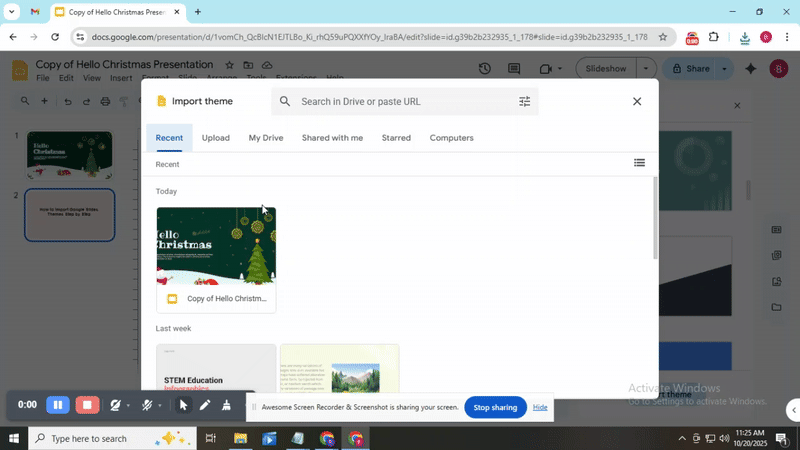Expand the Slideshow dropdown arrow
Viewport: 800px width, 450px height.
click(646, 69)
